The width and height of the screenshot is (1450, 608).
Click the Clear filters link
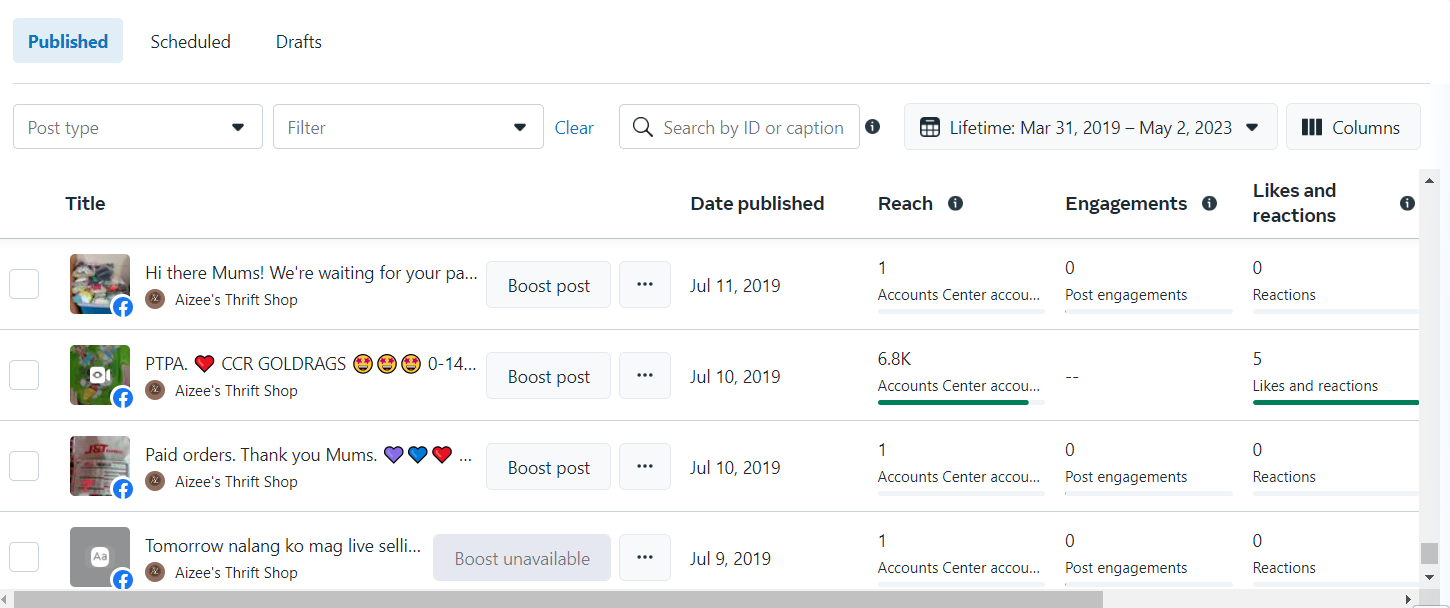click(x=574, y=128)
